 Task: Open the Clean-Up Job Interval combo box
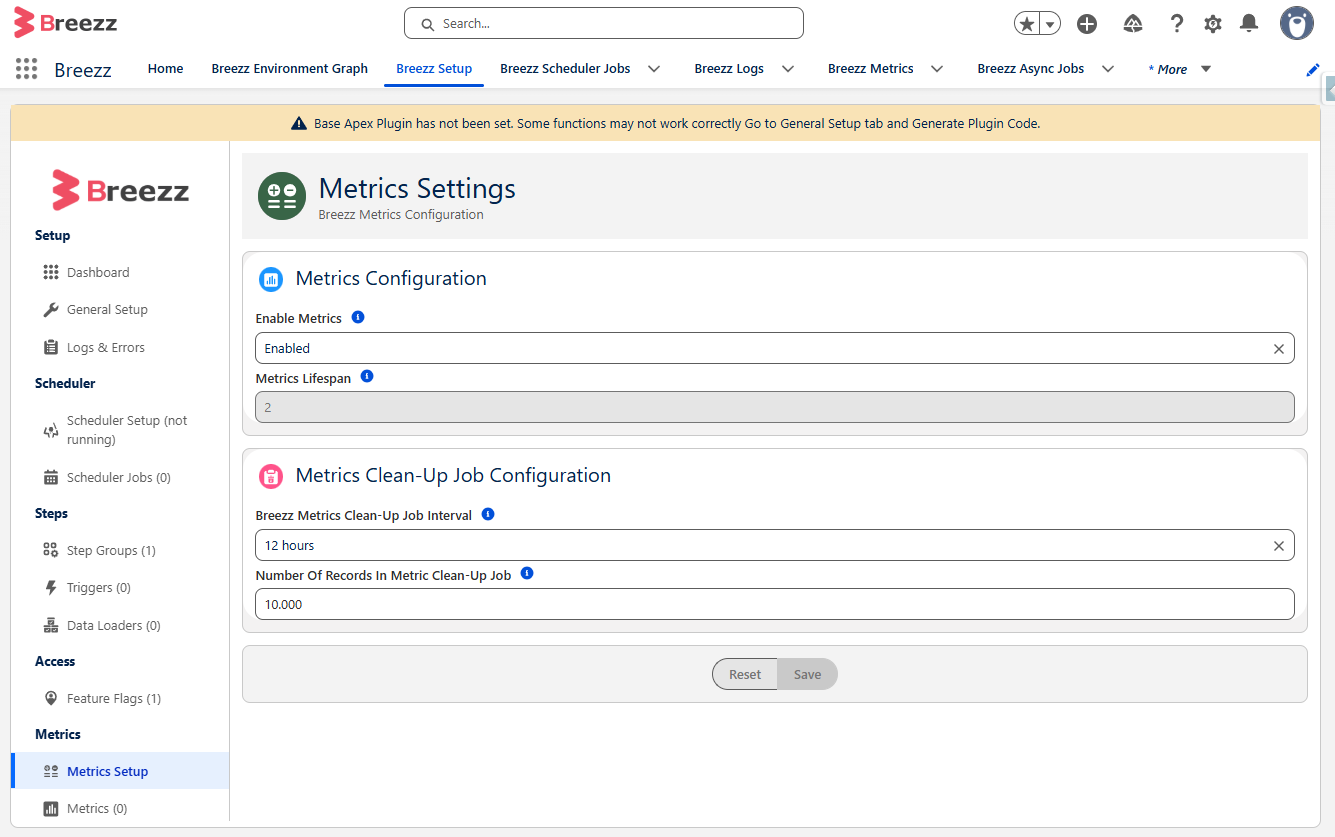(x=775, y=545)
